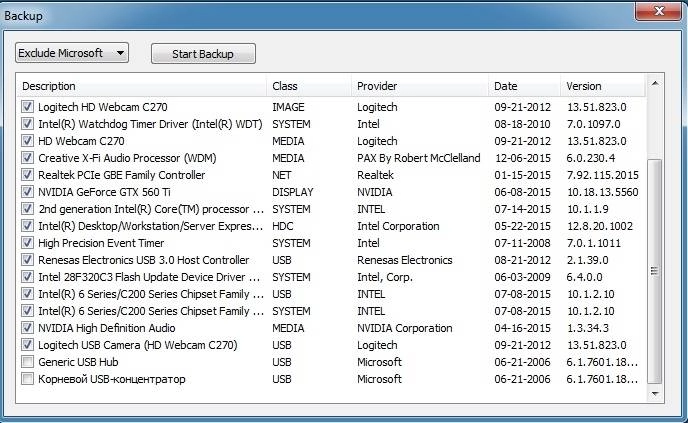Select Realtek PCIe GBE Family Controller text
688x423 pixels.
click(122, 175)
